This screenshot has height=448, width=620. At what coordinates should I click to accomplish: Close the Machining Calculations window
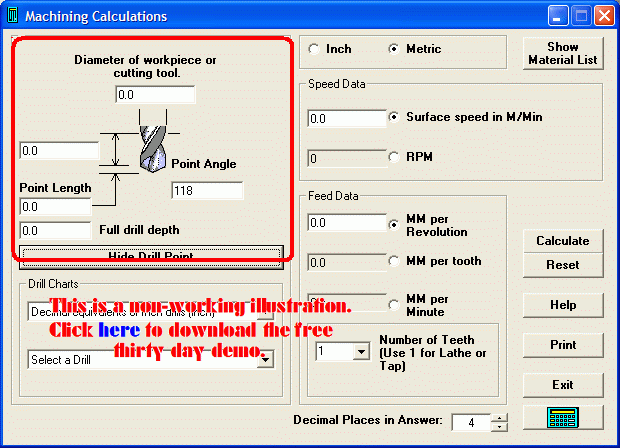coord(605,16)
